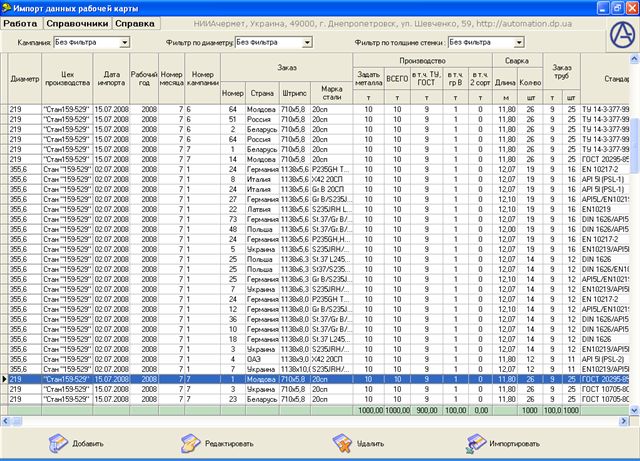This screenshot has height=461, width=640.
Task: Click the Редактировать hand icon
Action: pyautogui.click(x=190, y=443)
